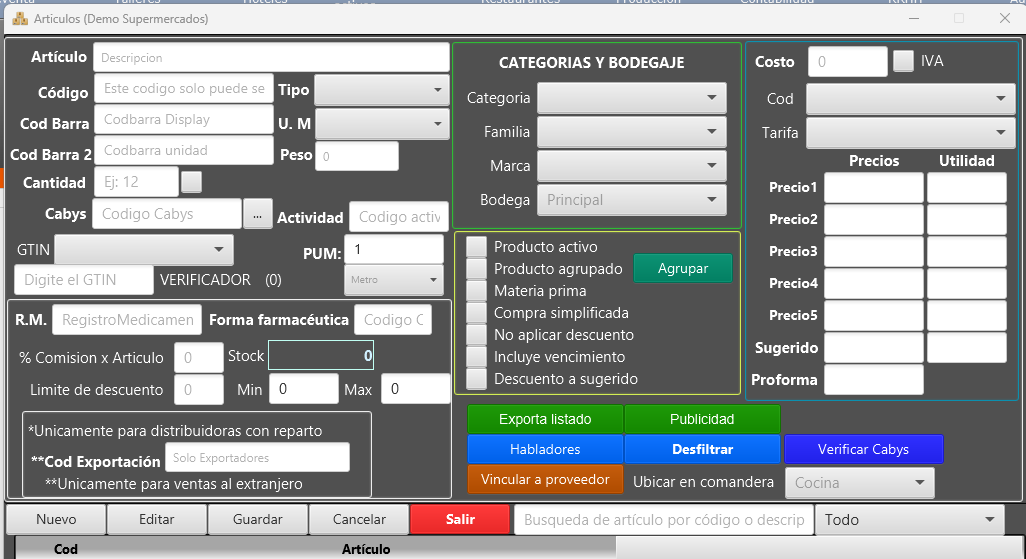Click the red Salir button
The height and width of the screenshot is (559, 1026).
[x=460, y=520]
